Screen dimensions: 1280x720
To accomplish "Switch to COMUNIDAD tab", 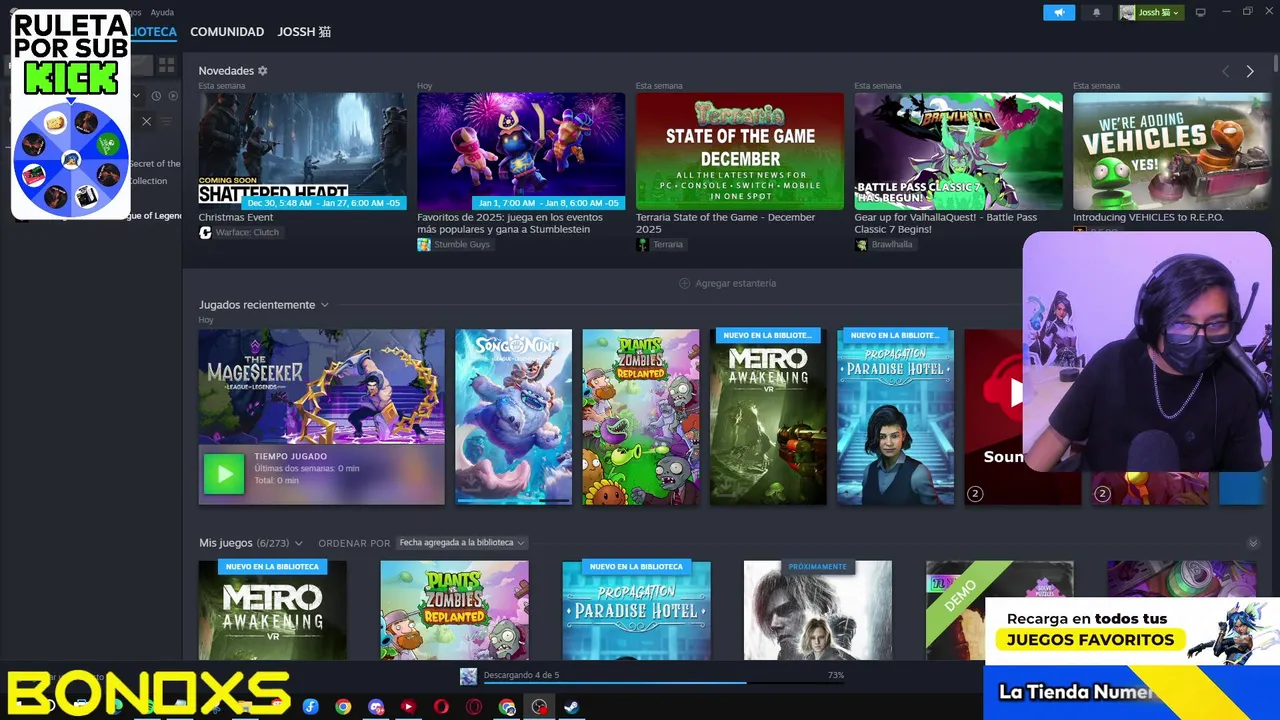I will [227, 32].
